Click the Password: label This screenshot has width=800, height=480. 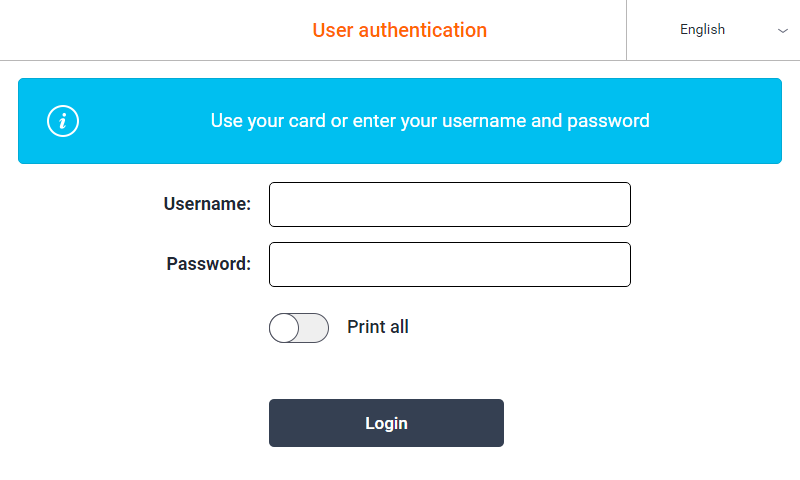tap(209, 264)
